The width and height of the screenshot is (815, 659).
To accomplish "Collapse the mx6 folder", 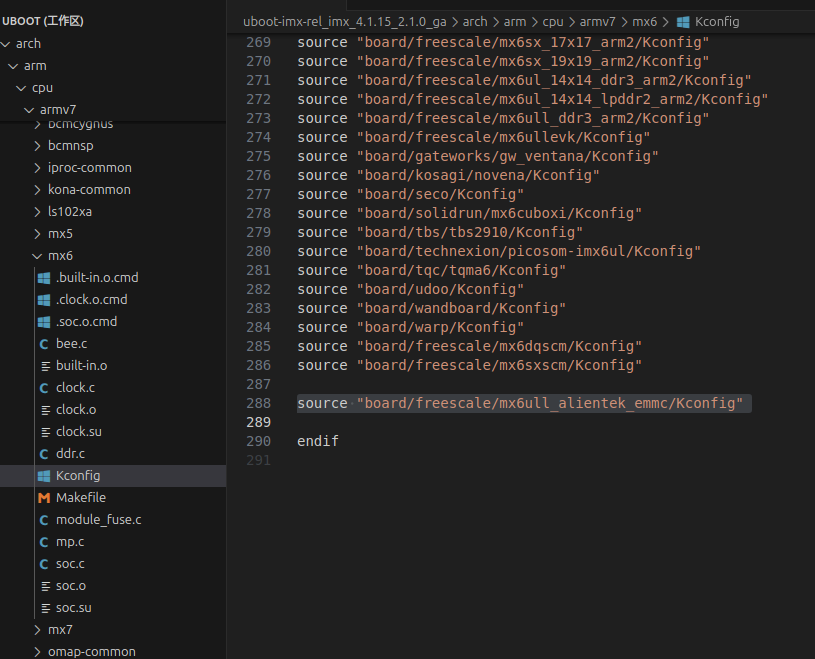I will click(x=37, y=256).
